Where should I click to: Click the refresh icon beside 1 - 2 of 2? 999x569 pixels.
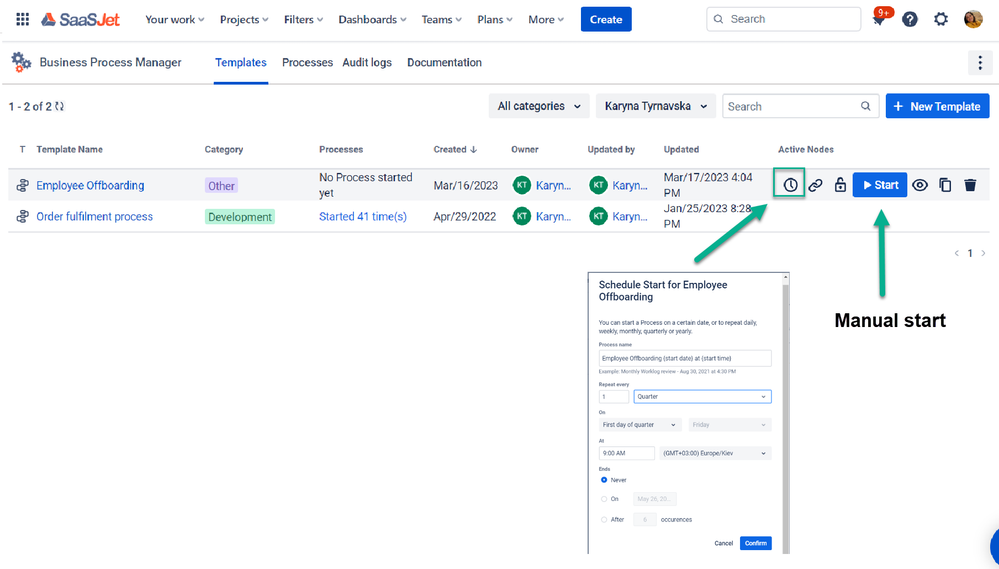[59, 106]
